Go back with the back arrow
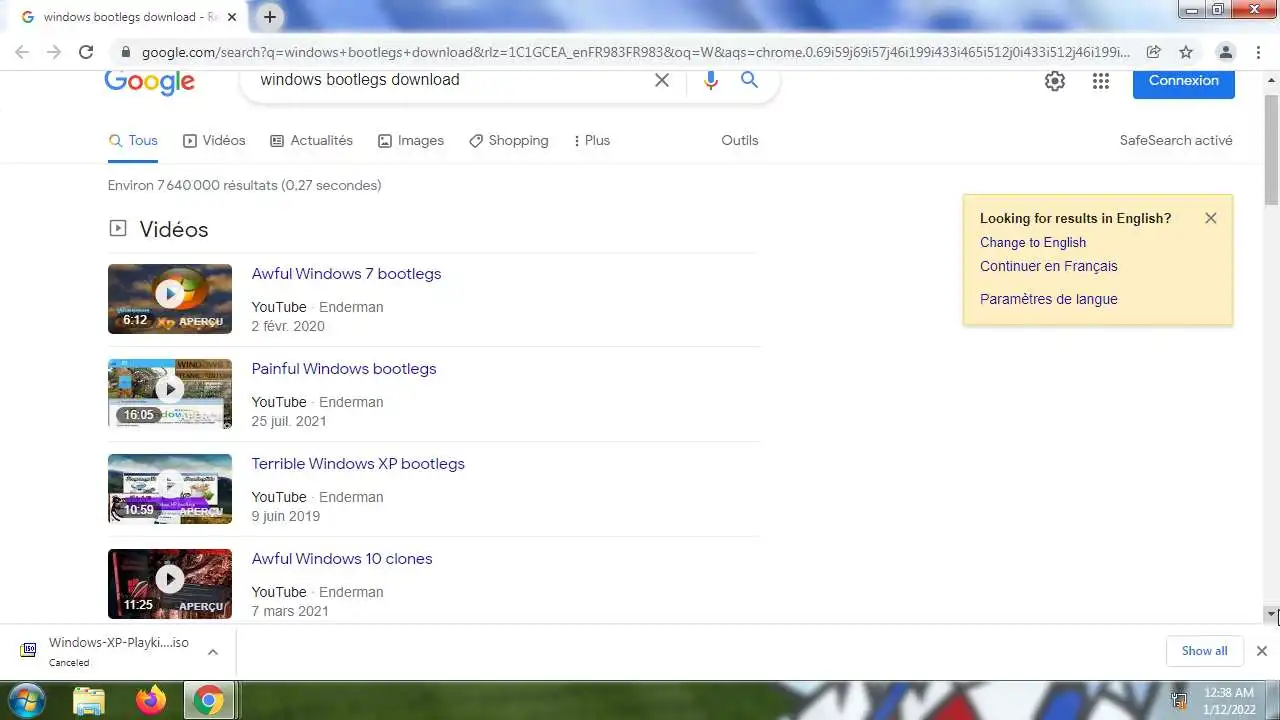Viewport: 1280px width, 720px height. pos(22,52)
